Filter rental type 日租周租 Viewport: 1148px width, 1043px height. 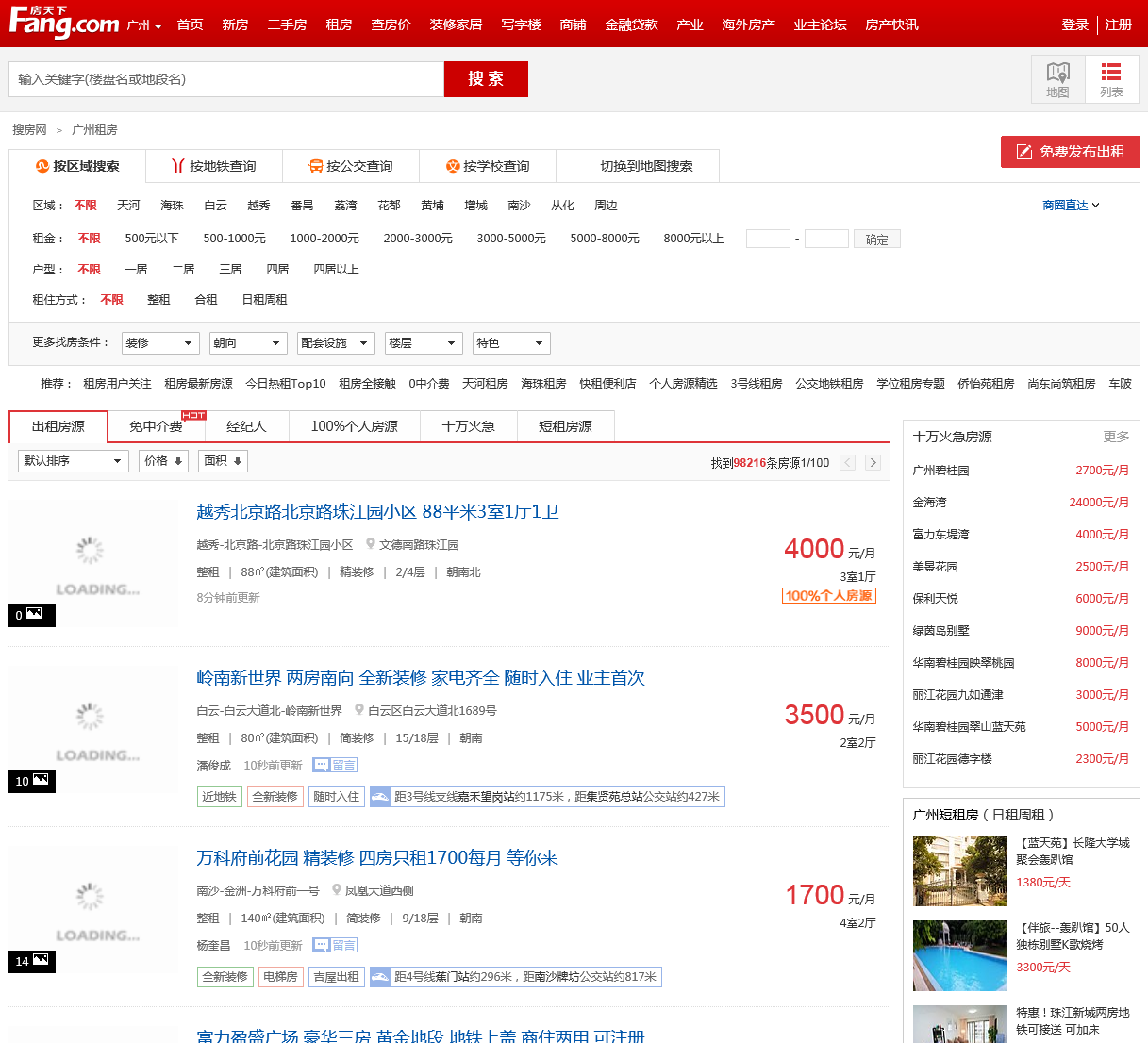coord(264,300)
